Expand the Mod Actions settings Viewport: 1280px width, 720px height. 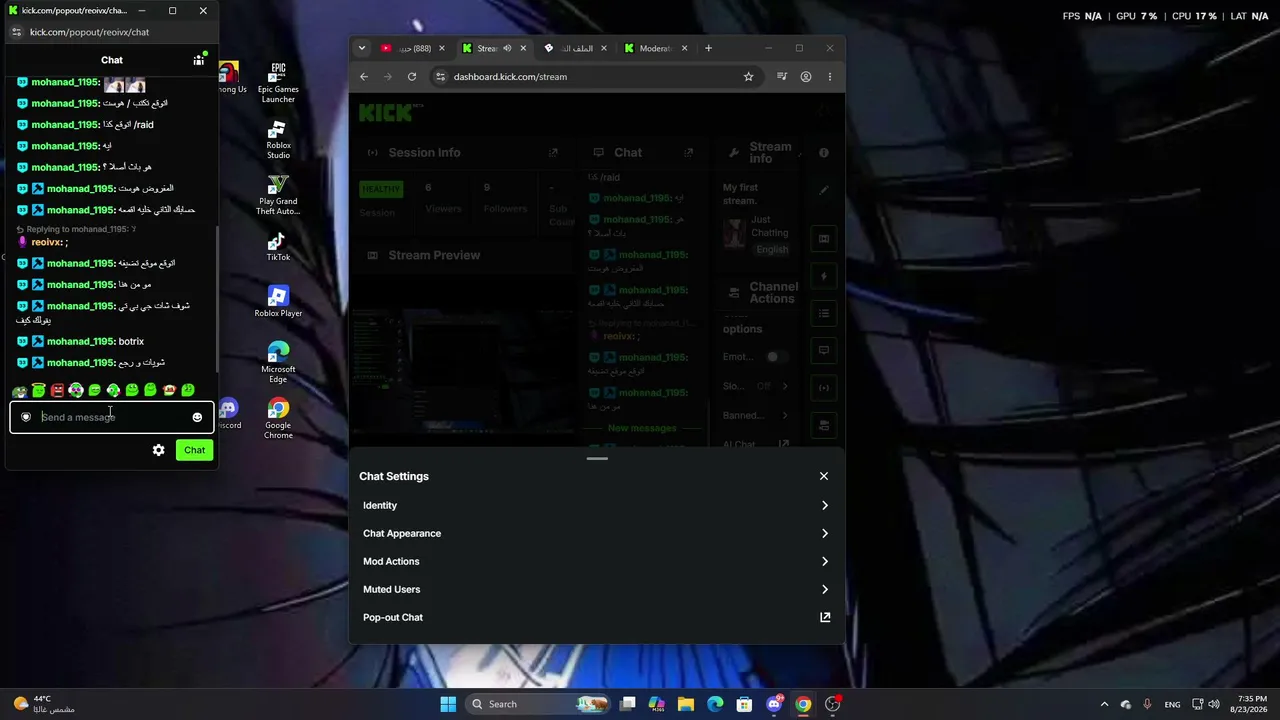pos(596,561)
